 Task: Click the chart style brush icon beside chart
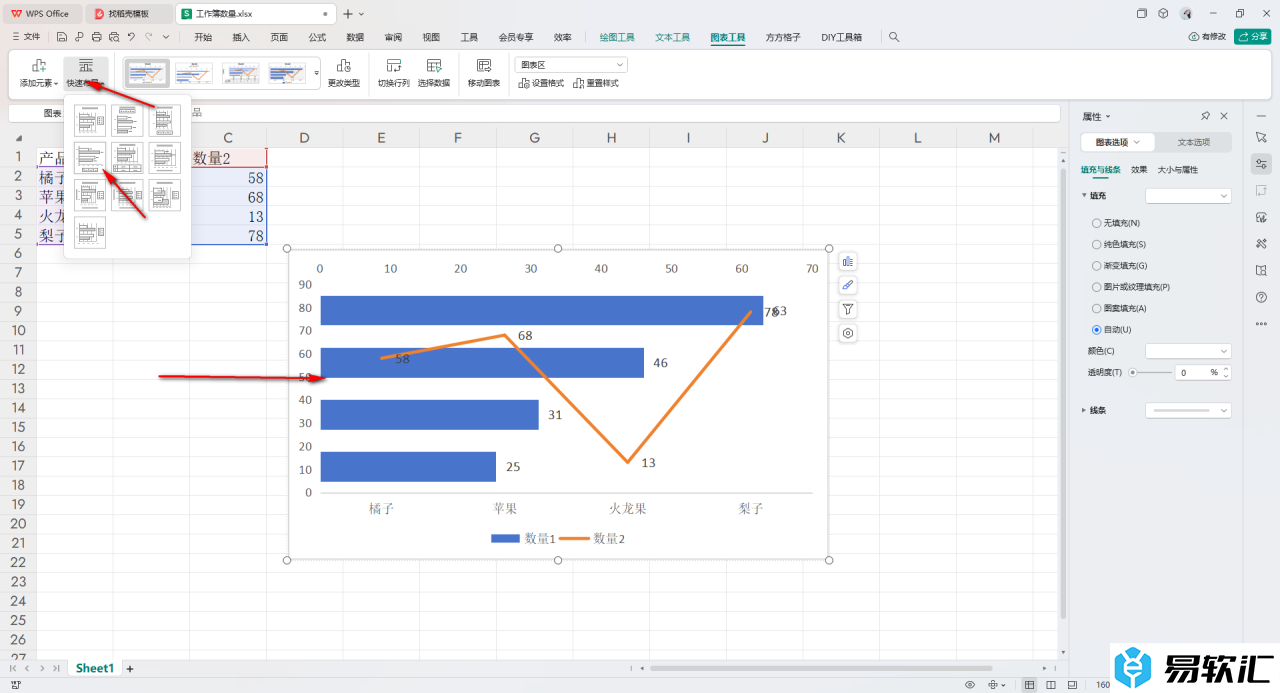point(848,286)
